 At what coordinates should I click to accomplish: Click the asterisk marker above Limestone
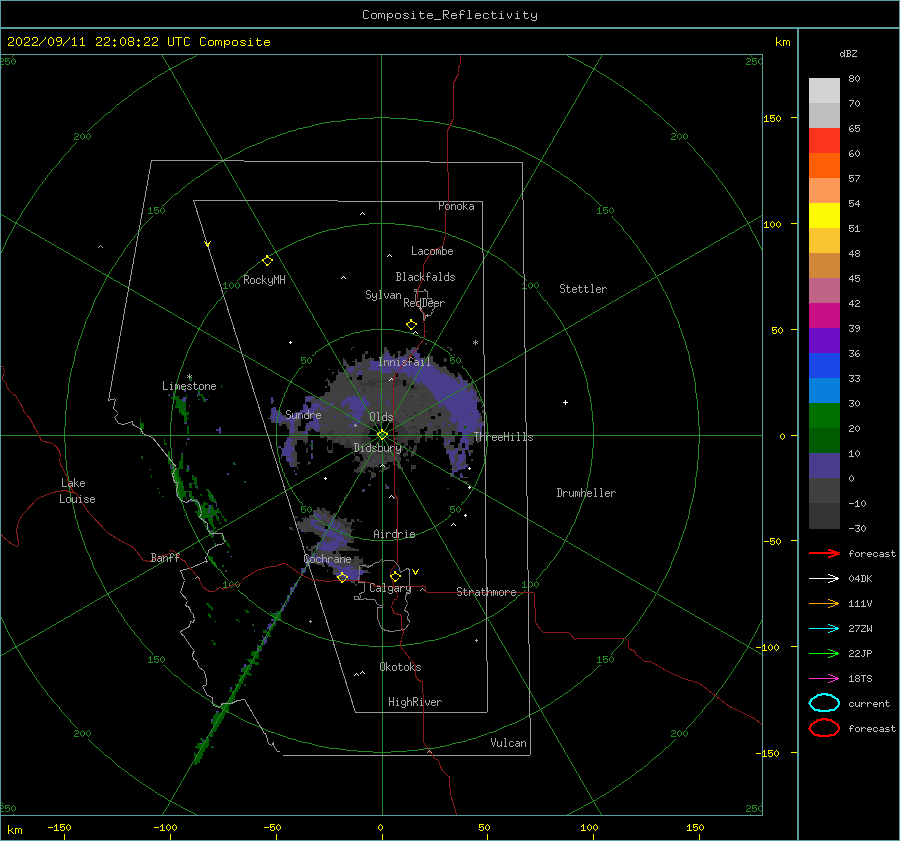click(189, 377)
